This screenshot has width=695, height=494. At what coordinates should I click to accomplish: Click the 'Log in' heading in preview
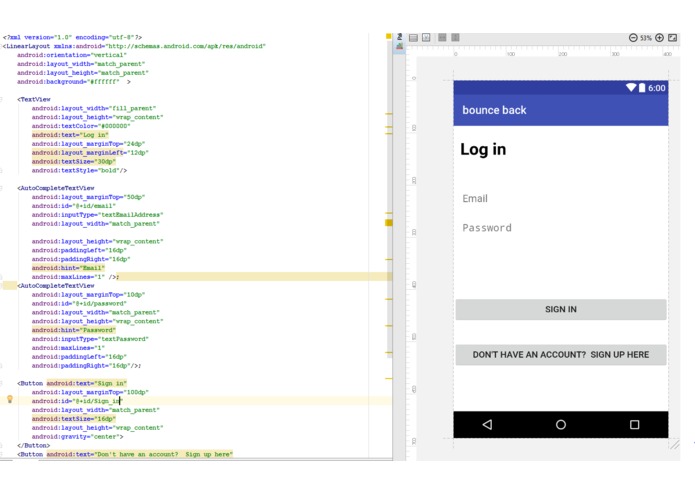click(x=483, y=149)
